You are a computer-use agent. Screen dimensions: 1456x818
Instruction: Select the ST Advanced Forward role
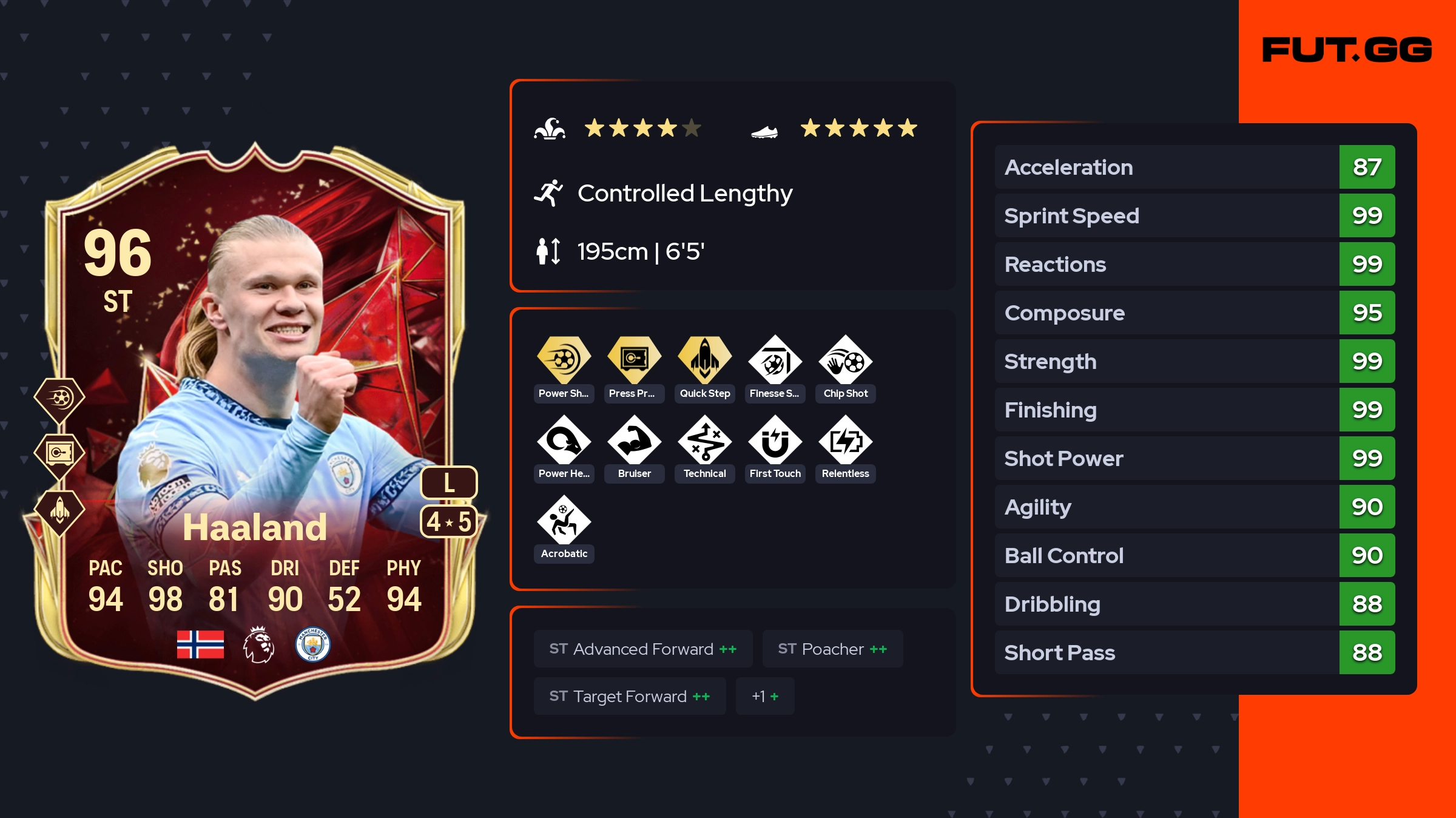click(643, 649)
